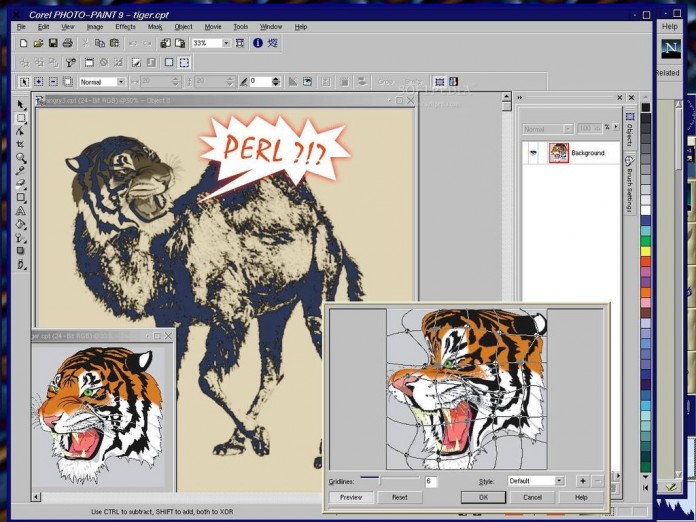Click the OK button in dialog
The height and width of the screenshot is (522, 696).
pos(483,497)
